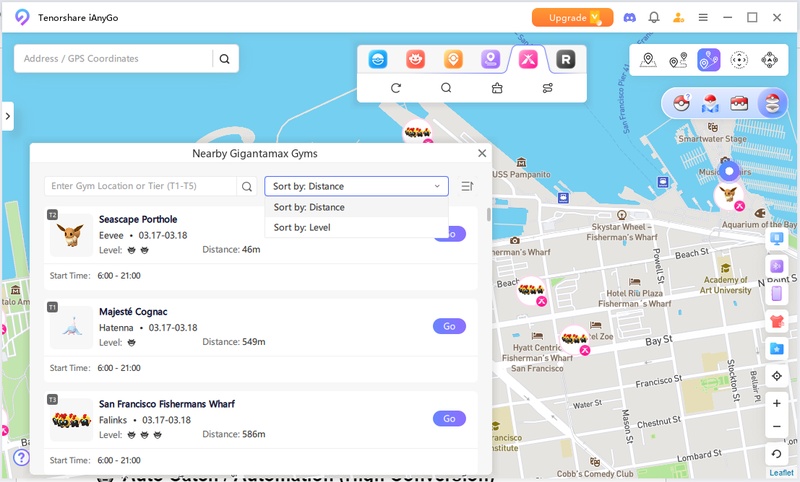Click the Hatenna thumbnail image
800x482 pixels.
click(x=71, y=327)
